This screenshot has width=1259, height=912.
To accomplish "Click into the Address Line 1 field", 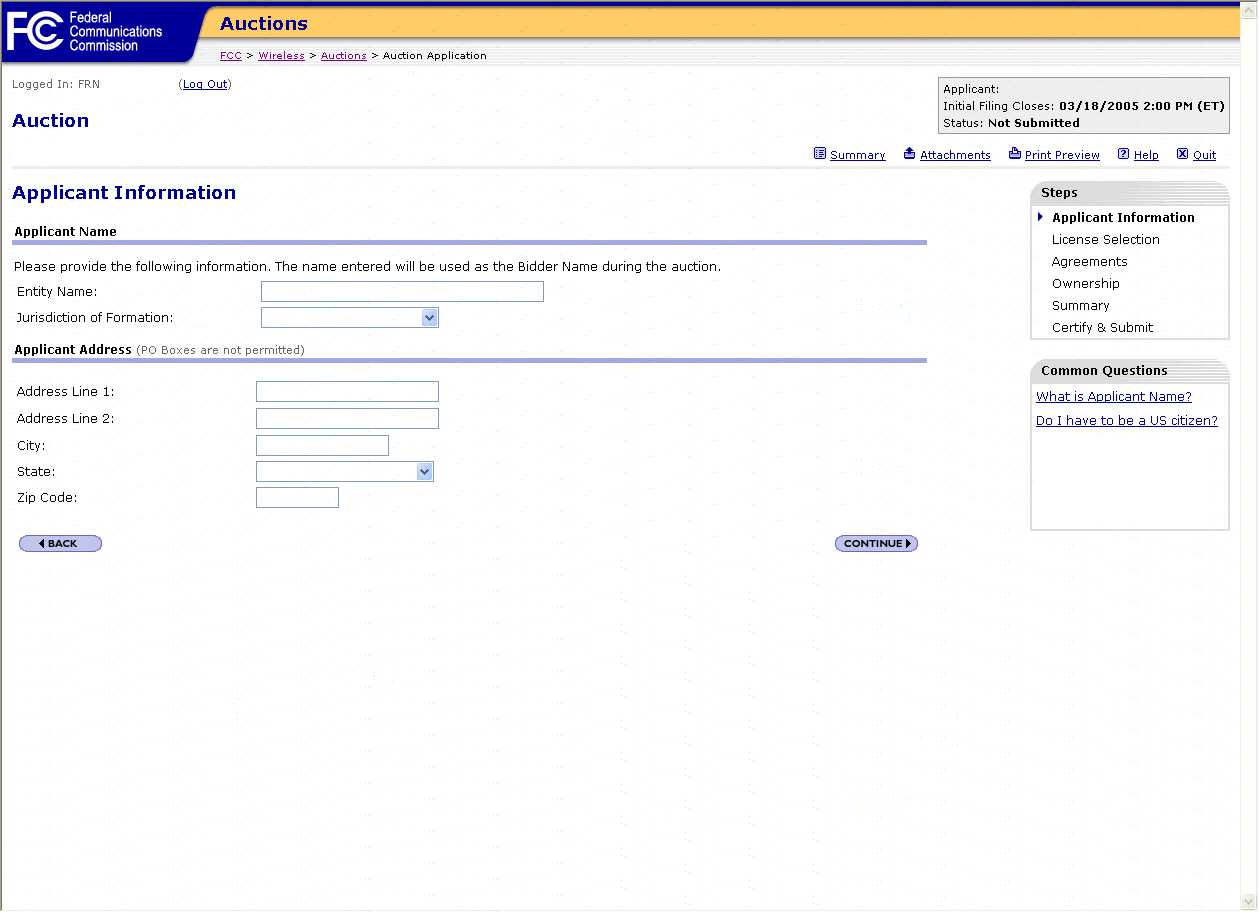I will [x=347, y=392].
